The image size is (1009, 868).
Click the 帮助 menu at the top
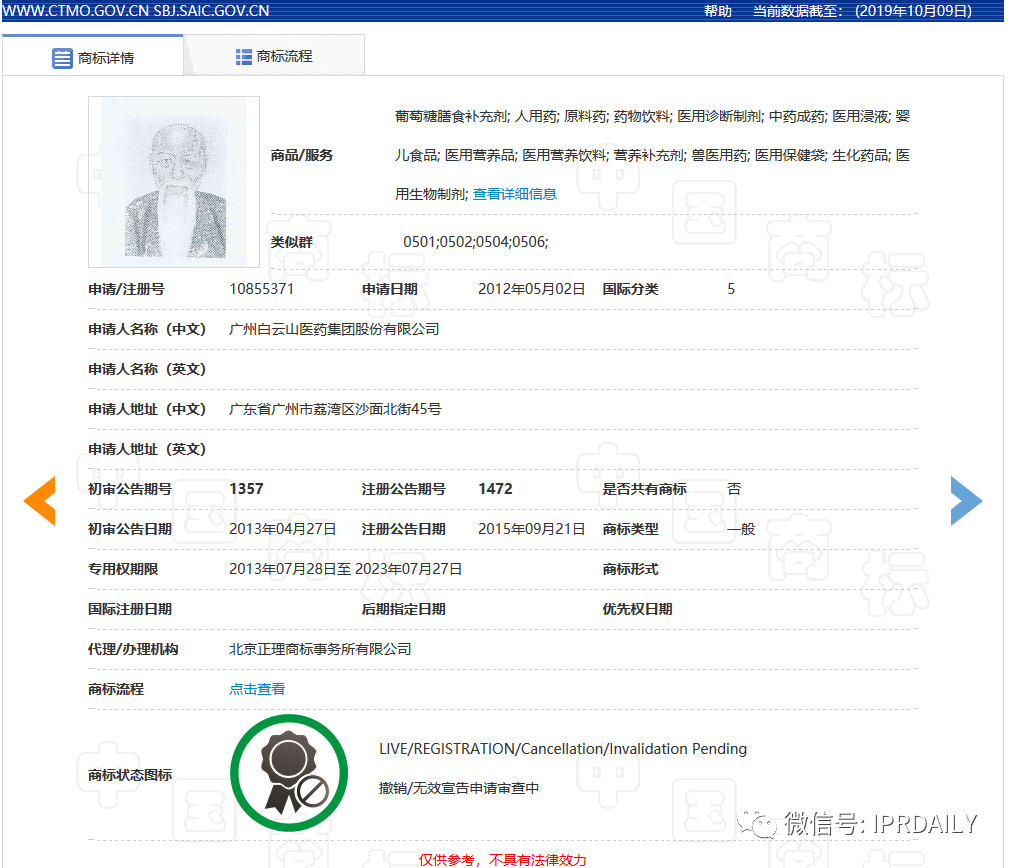(x=718, y=11)
